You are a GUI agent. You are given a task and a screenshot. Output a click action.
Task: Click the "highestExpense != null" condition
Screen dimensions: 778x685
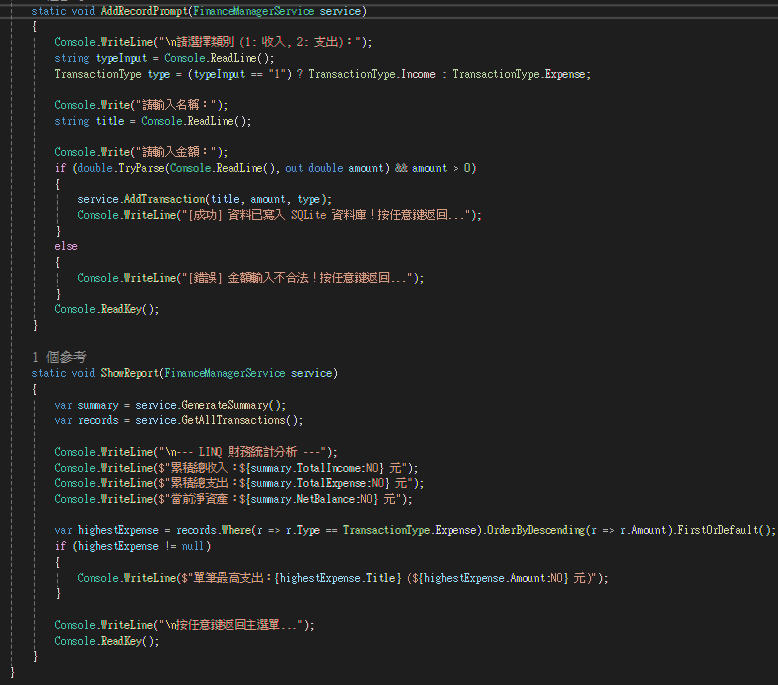pos(141,546)
